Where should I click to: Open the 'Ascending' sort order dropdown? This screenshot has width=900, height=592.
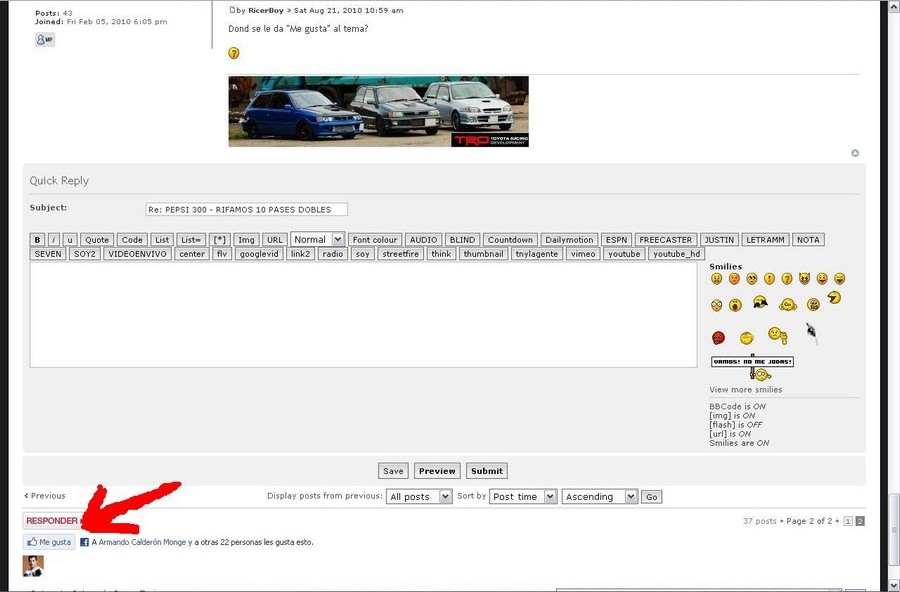(x=599, y=497)
